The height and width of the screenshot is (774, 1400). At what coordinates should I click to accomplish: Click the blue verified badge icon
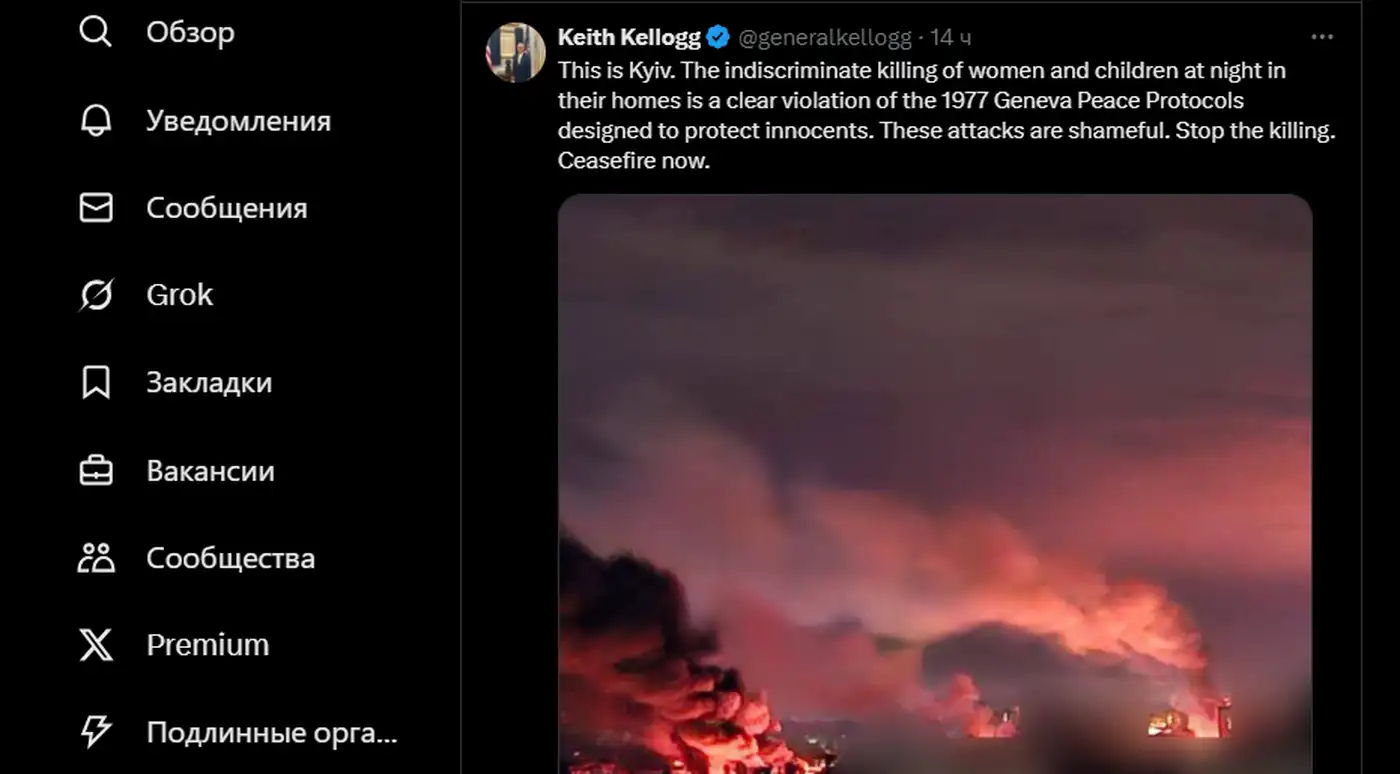point(718,38)
